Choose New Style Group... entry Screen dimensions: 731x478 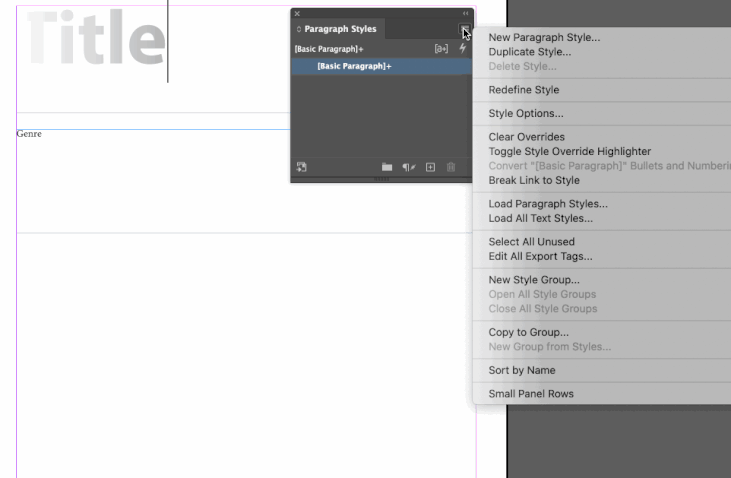[x=534, y=280]
